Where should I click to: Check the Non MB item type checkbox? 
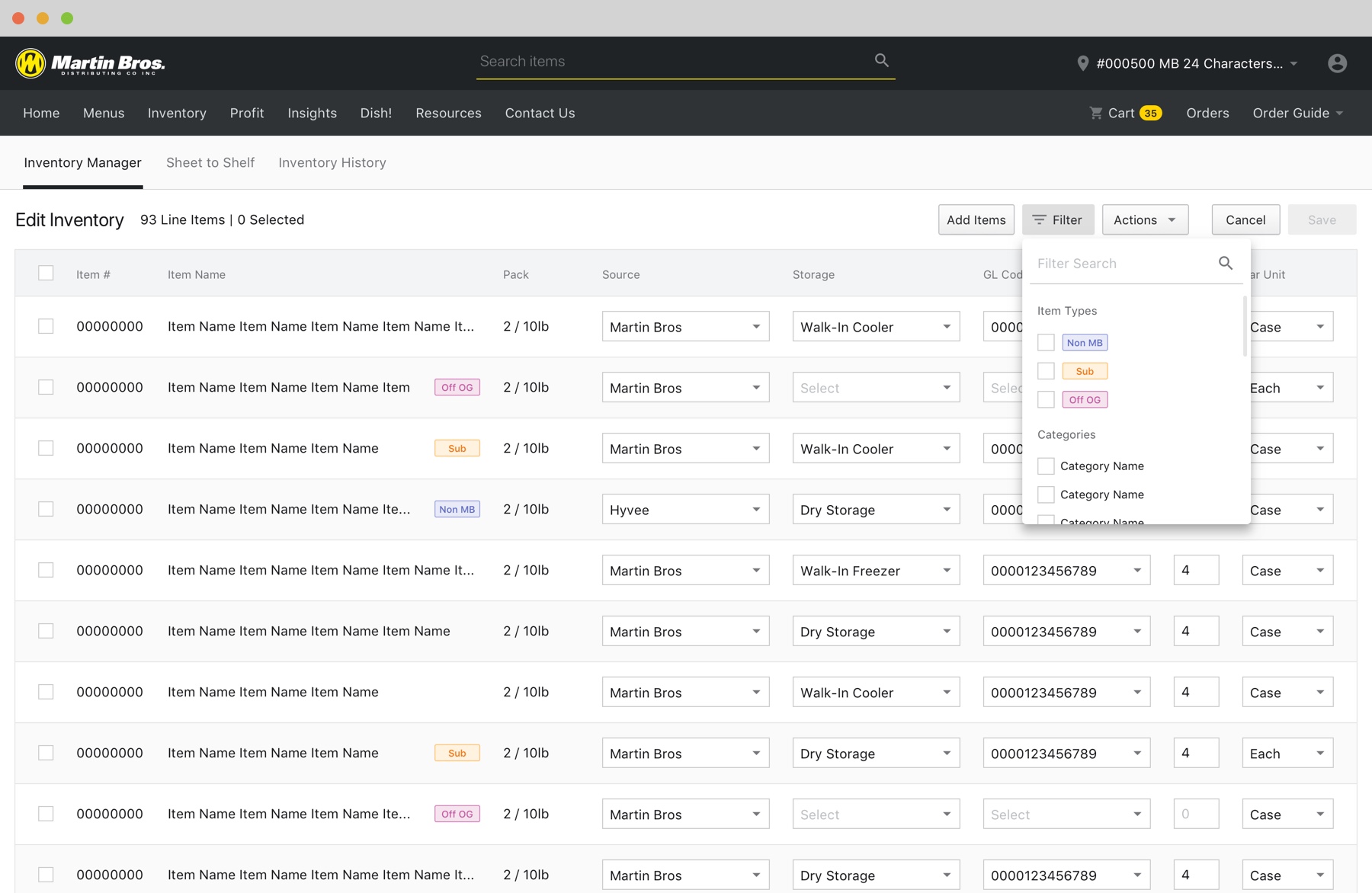1046,343
